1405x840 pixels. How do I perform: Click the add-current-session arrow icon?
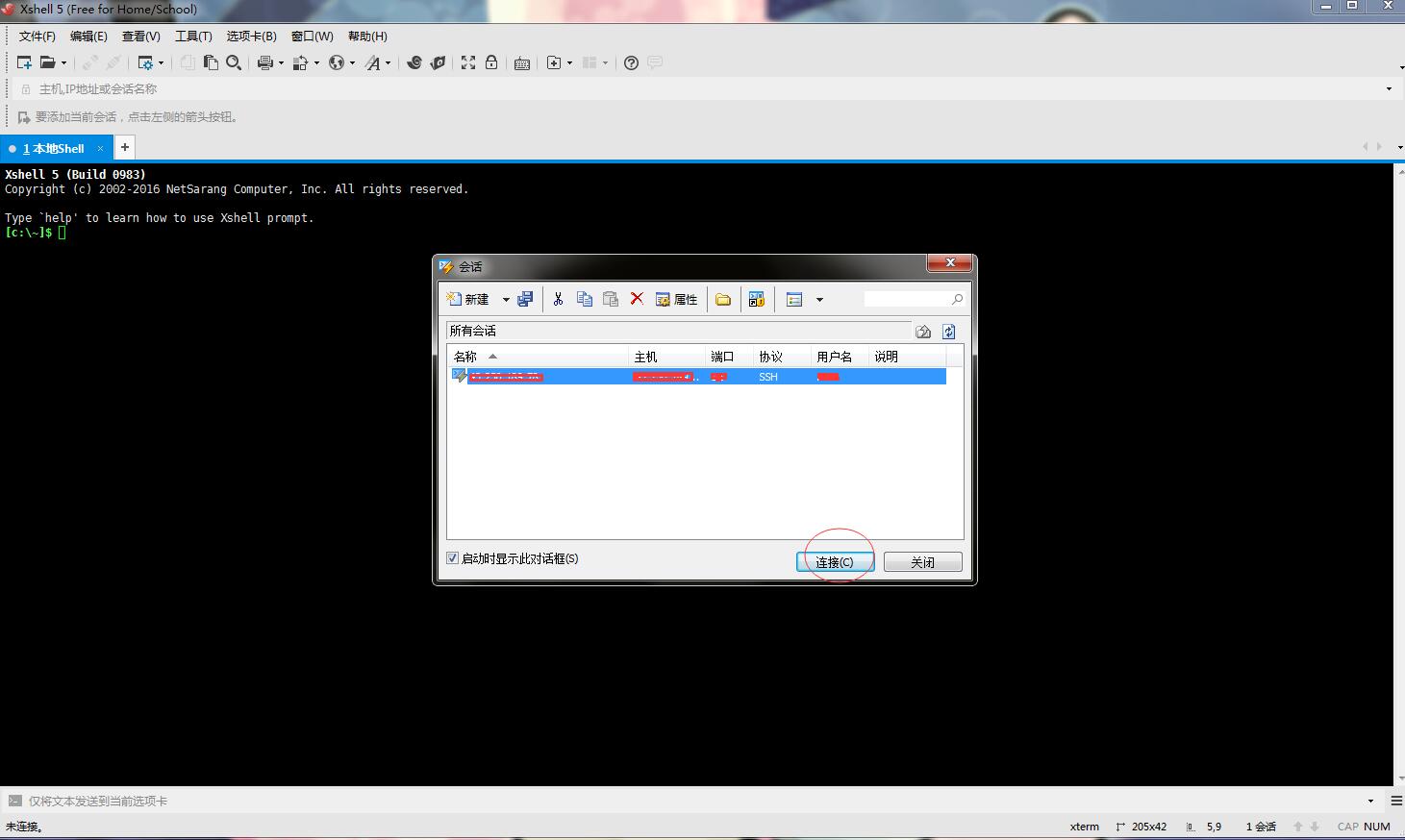coord(24,117)
